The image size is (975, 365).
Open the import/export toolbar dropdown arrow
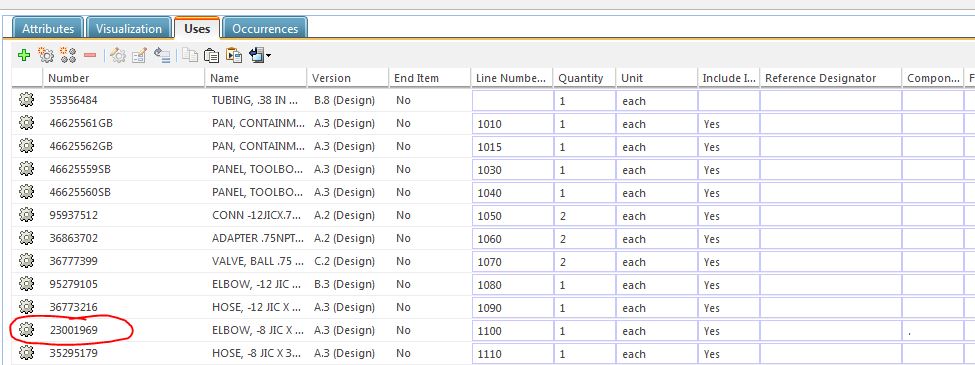tap(268, 56)
